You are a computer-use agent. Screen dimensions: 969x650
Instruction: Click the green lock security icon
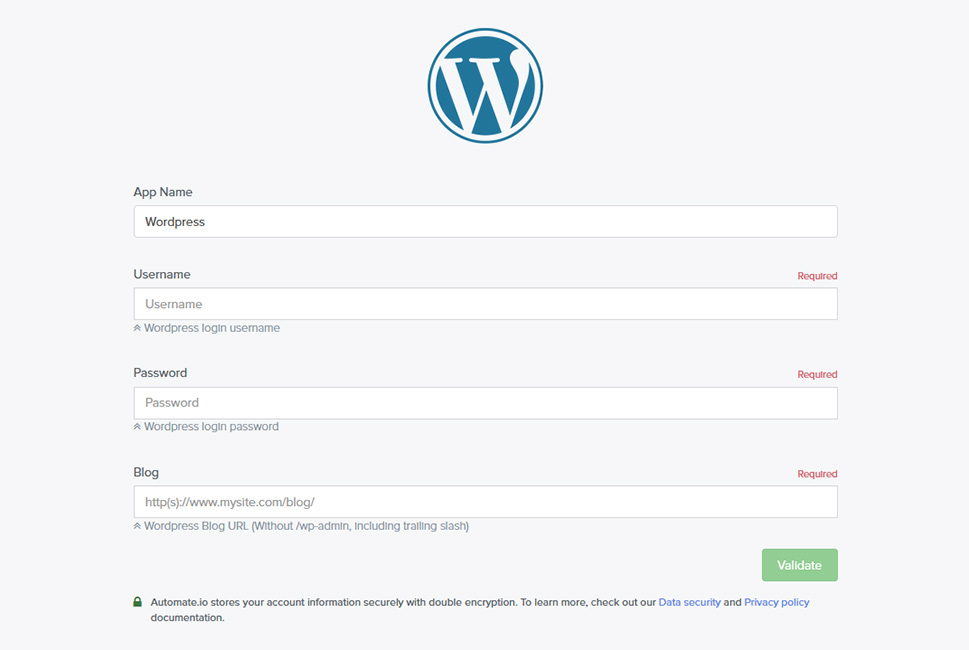click(x=137, y=602)
